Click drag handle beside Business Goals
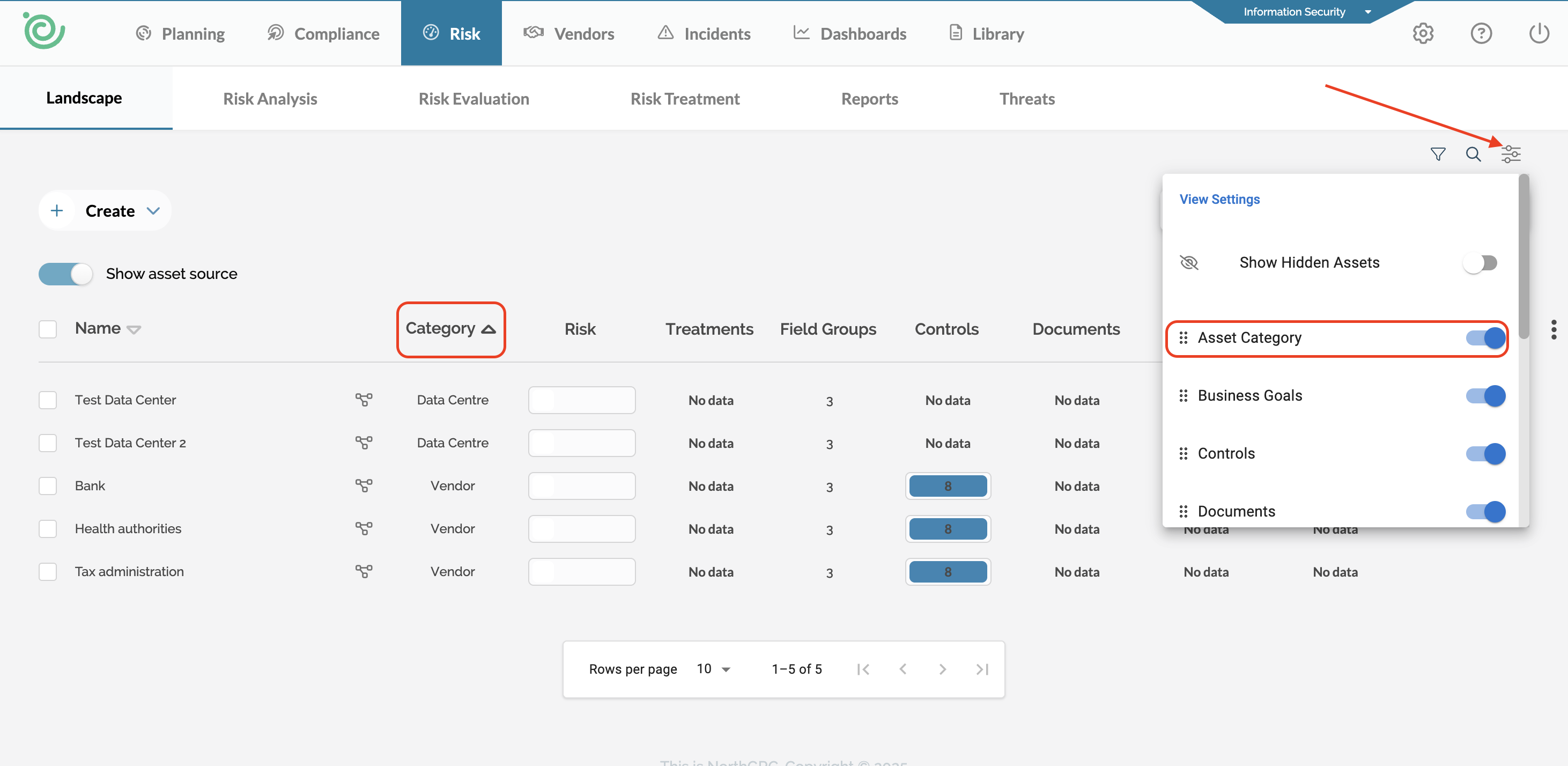 [1182, 396]
